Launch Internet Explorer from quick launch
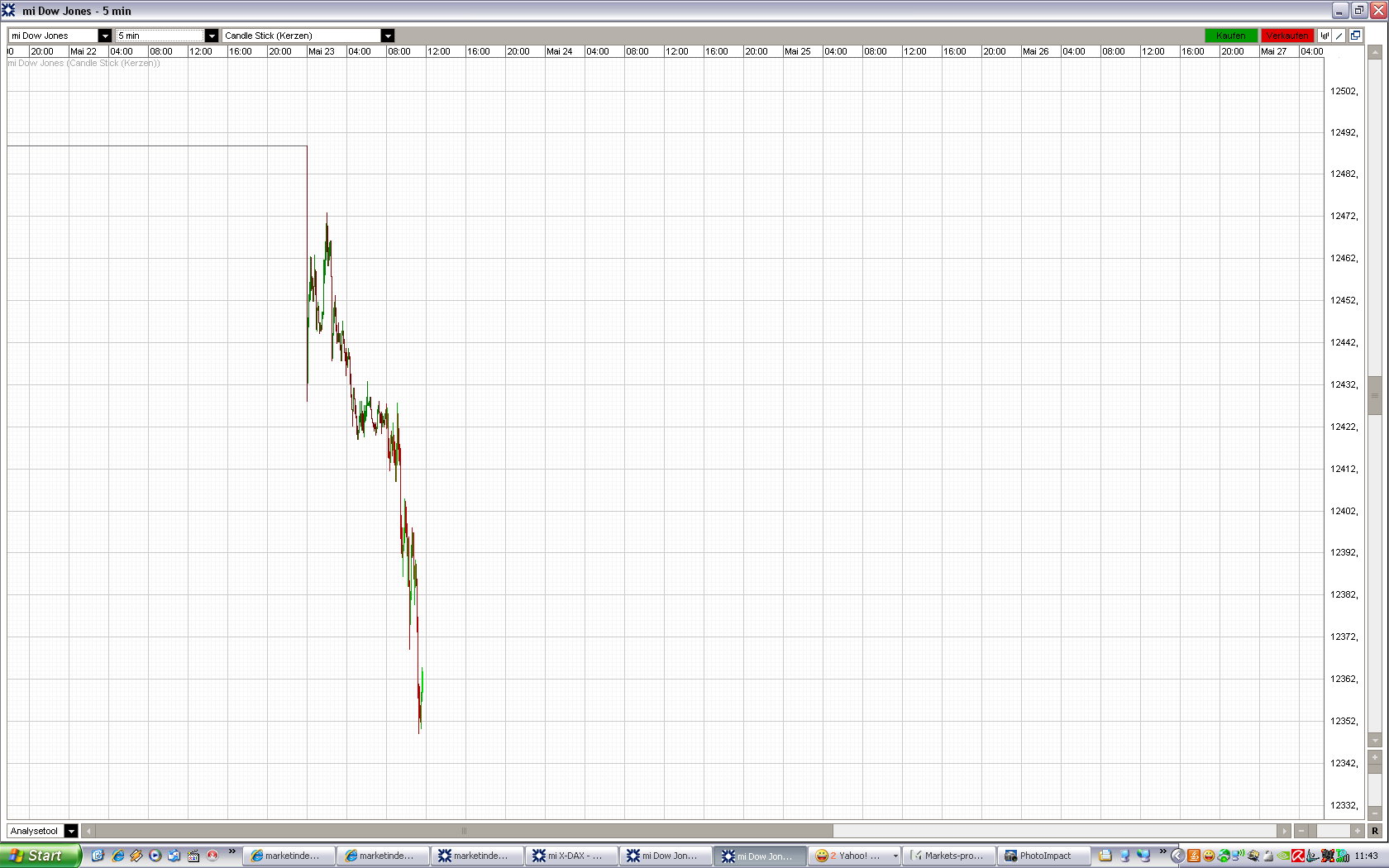Screen dimensions: 1389x868 [117, 856]
